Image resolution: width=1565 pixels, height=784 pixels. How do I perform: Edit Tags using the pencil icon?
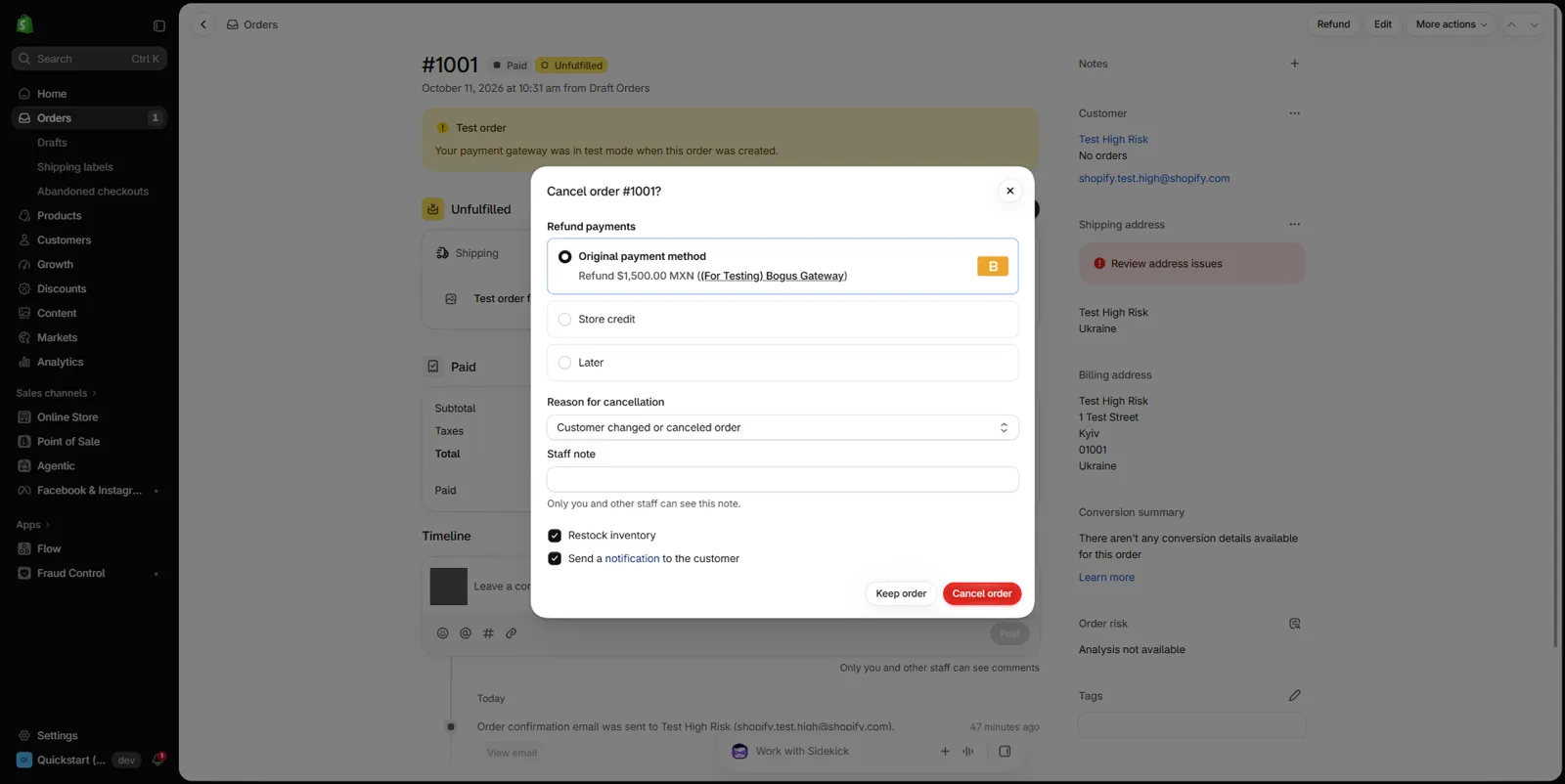[1294, 696]
